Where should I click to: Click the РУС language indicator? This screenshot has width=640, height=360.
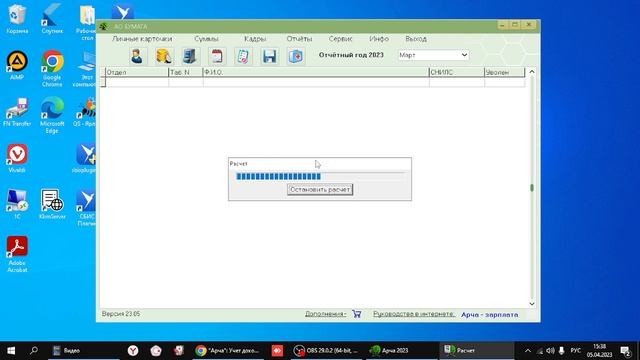[576, 351]
